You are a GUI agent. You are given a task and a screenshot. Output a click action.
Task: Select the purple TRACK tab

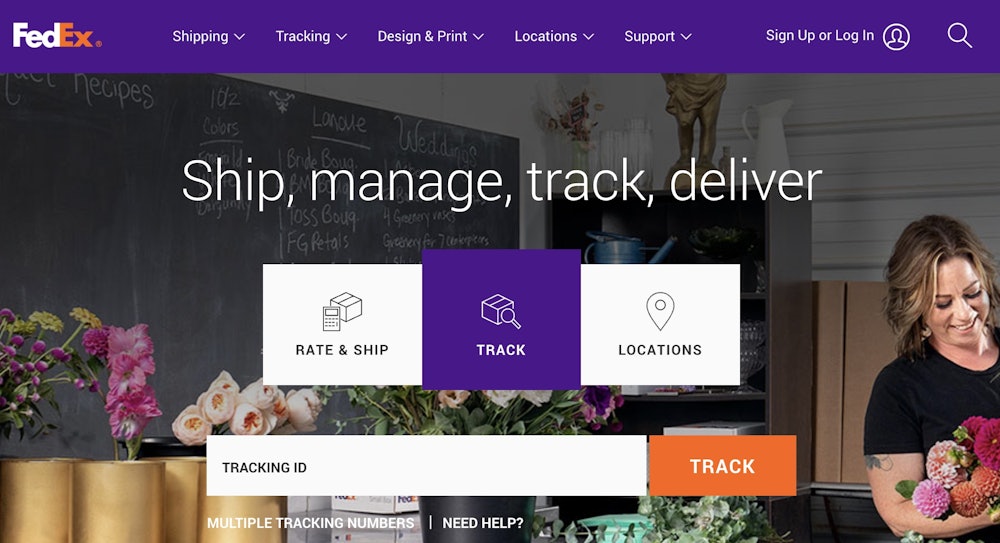pyautogui.click(x=501, y=319)
